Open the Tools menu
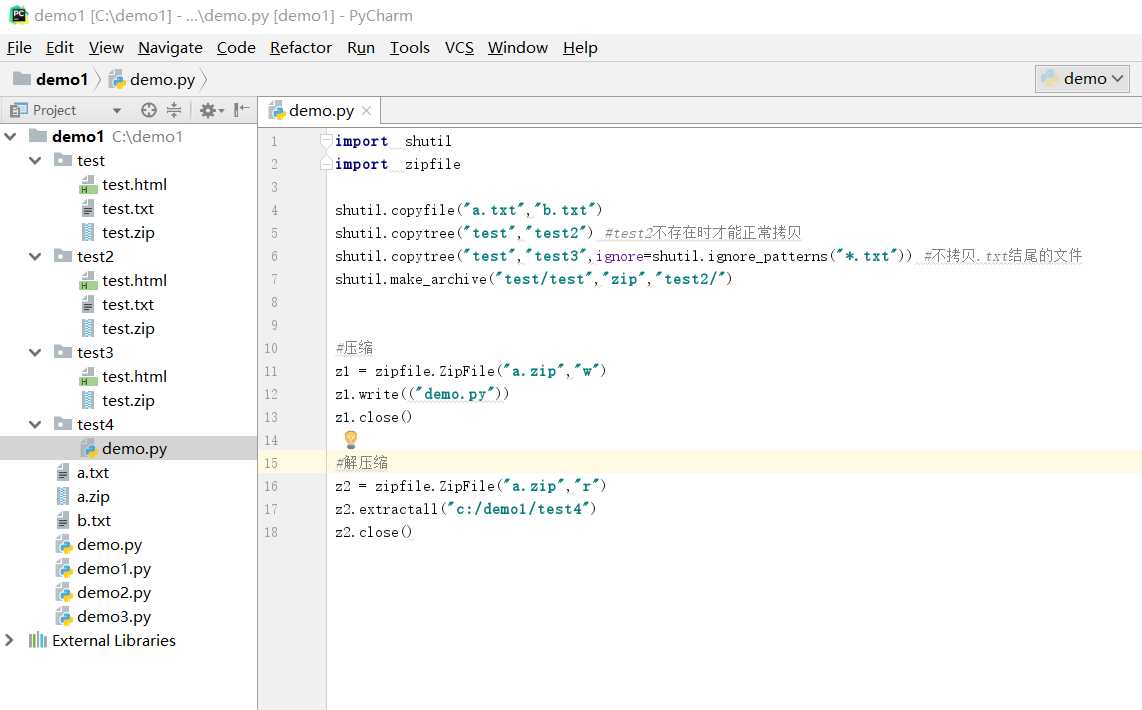The image size is (1142, 710). [409, 47]
